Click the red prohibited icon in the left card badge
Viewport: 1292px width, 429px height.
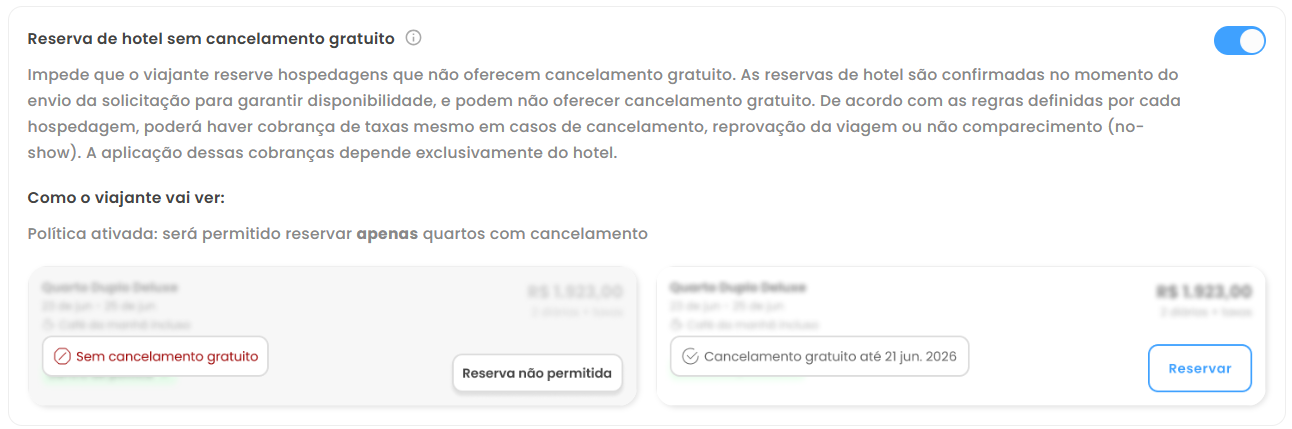tap(62, 356)
